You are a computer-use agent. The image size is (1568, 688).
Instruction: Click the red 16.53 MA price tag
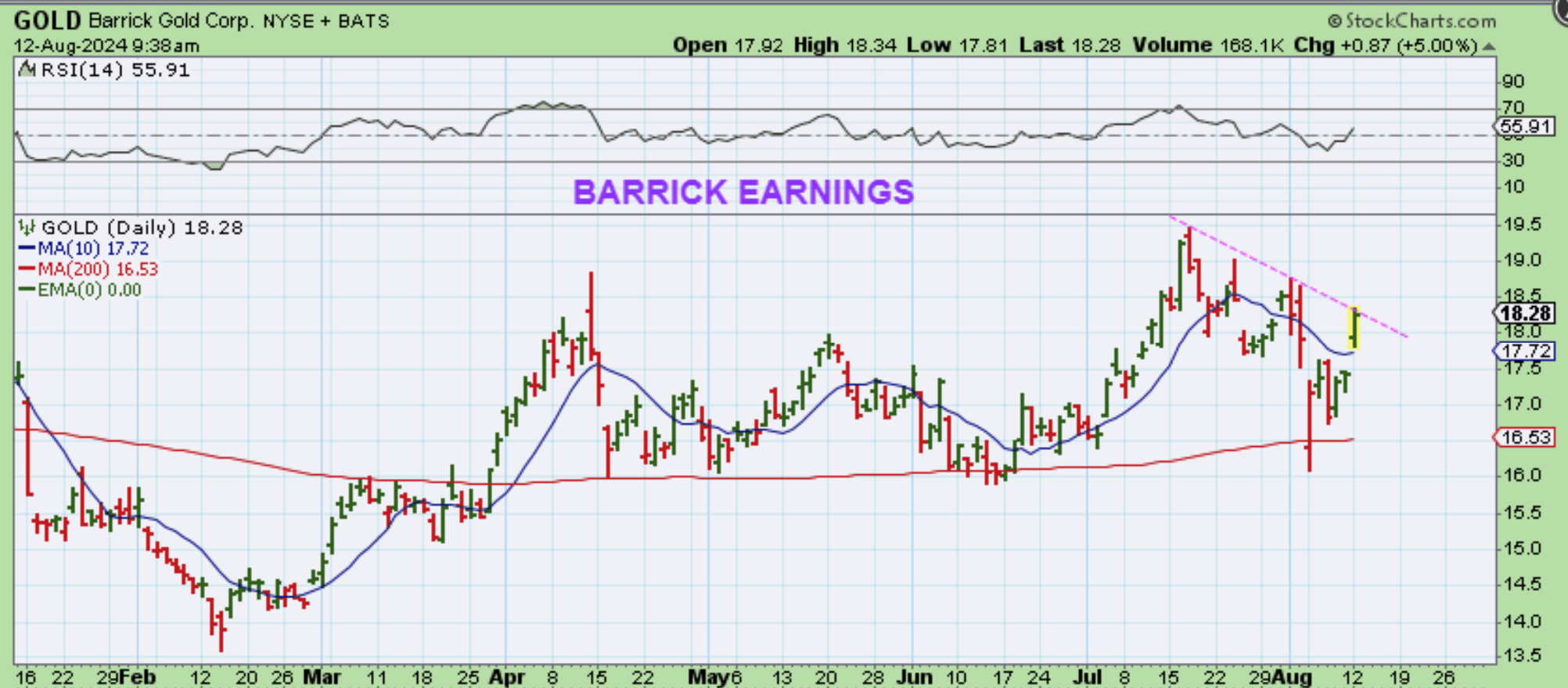click(x=1524, y=437)
